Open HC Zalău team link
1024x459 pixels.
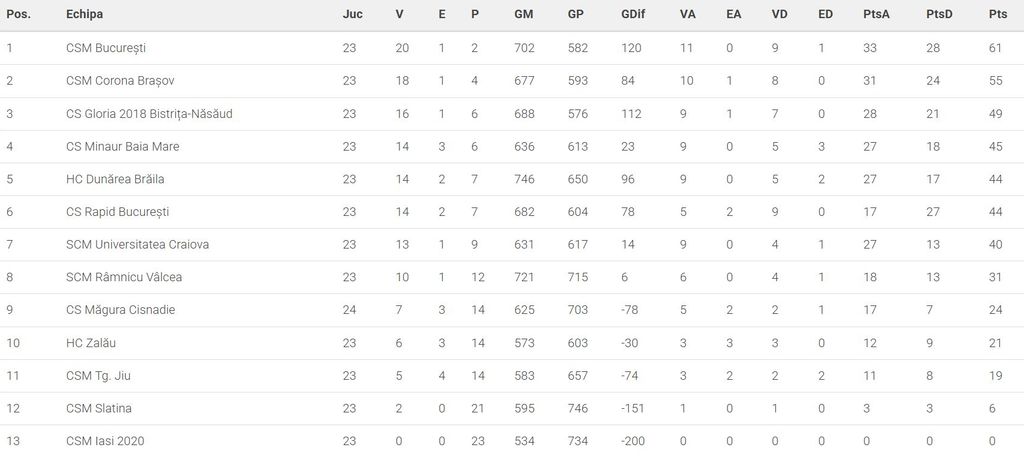[93, 343]
